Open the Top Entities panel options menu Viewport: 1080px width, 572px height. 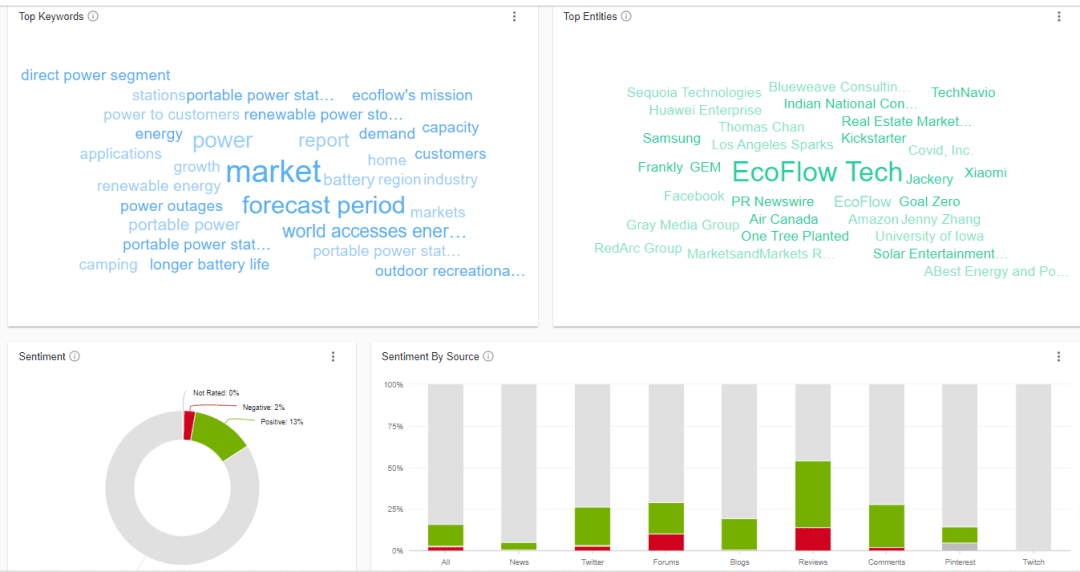coord(1059,17)
